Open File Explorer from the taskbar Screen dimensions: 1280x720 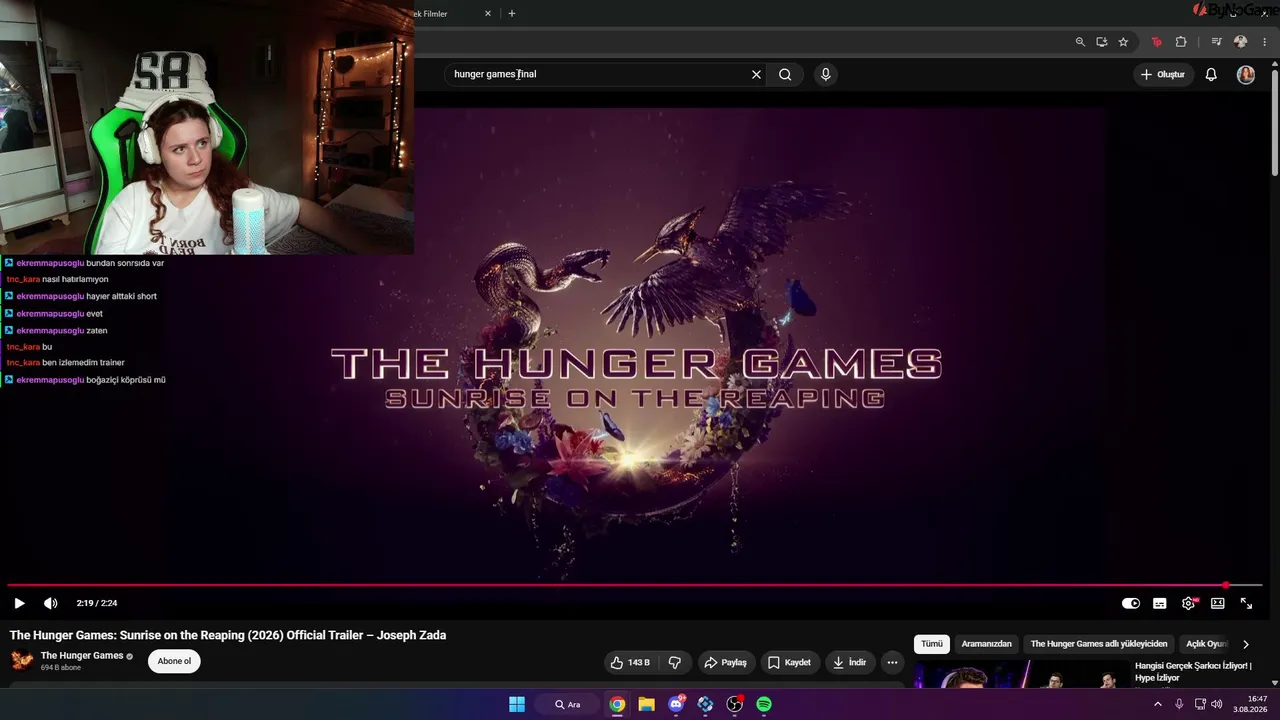[x=647, y=704]
